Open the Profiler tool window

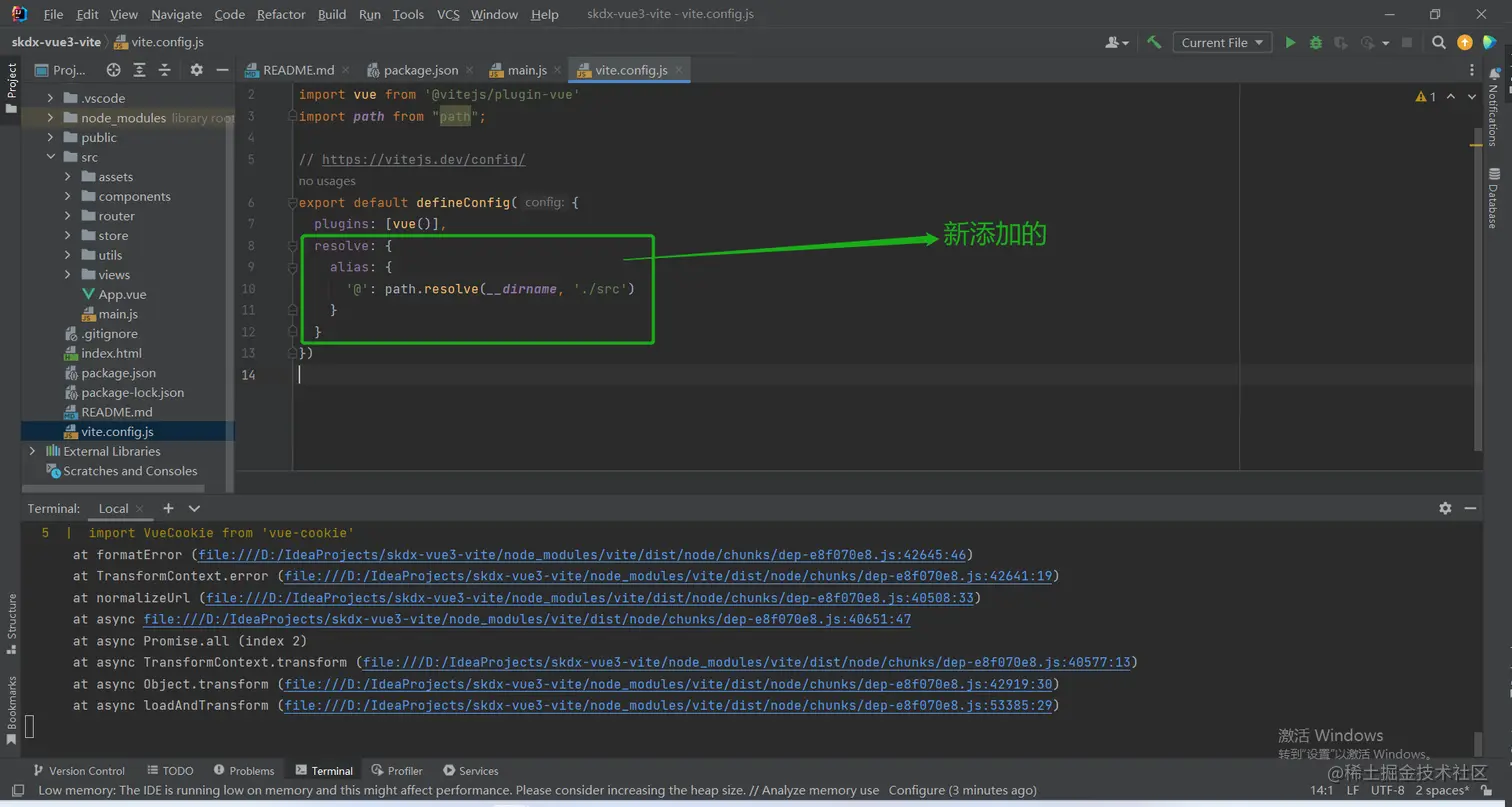click(397, 770)
